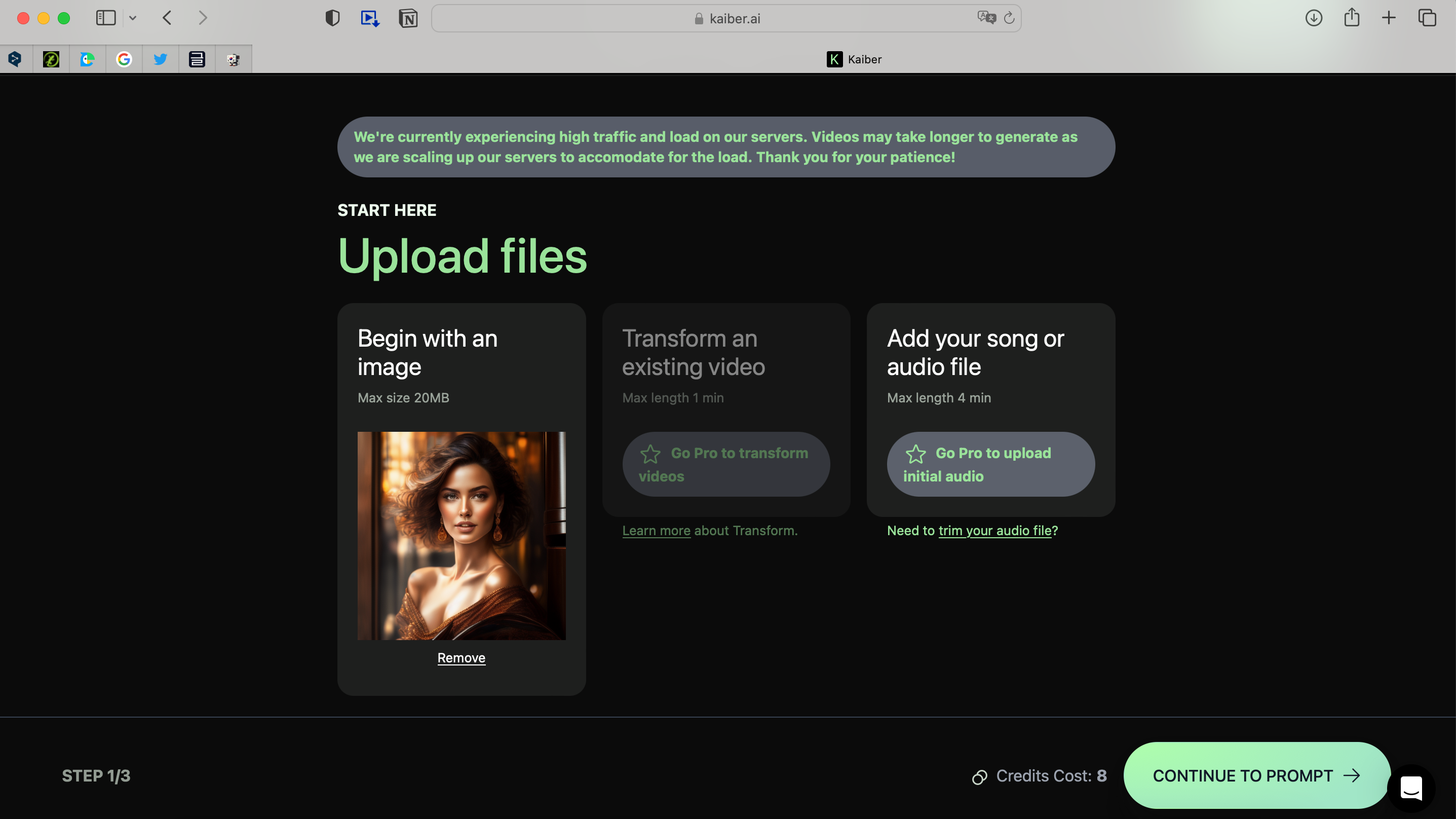Open a new tab with plus icon

pos(1388,18)
